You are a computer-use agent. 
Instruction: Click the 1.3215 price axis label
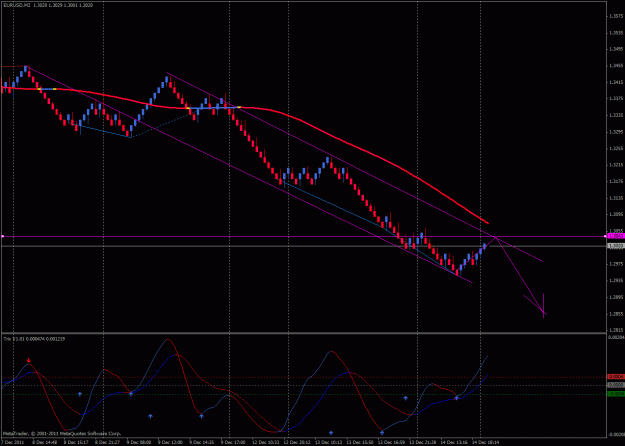pyautogui.click(x=616, y=165)
